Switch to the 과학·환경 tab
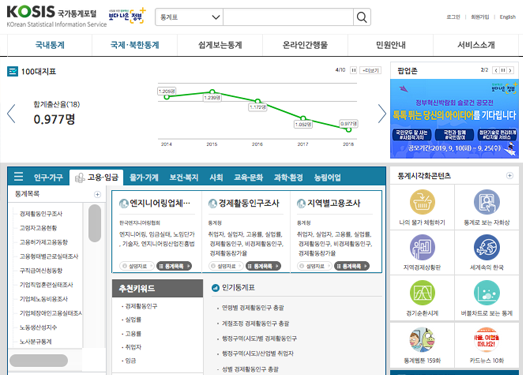Image resolution: width=523 pixels, height=375 pixels. coord(288,177)
